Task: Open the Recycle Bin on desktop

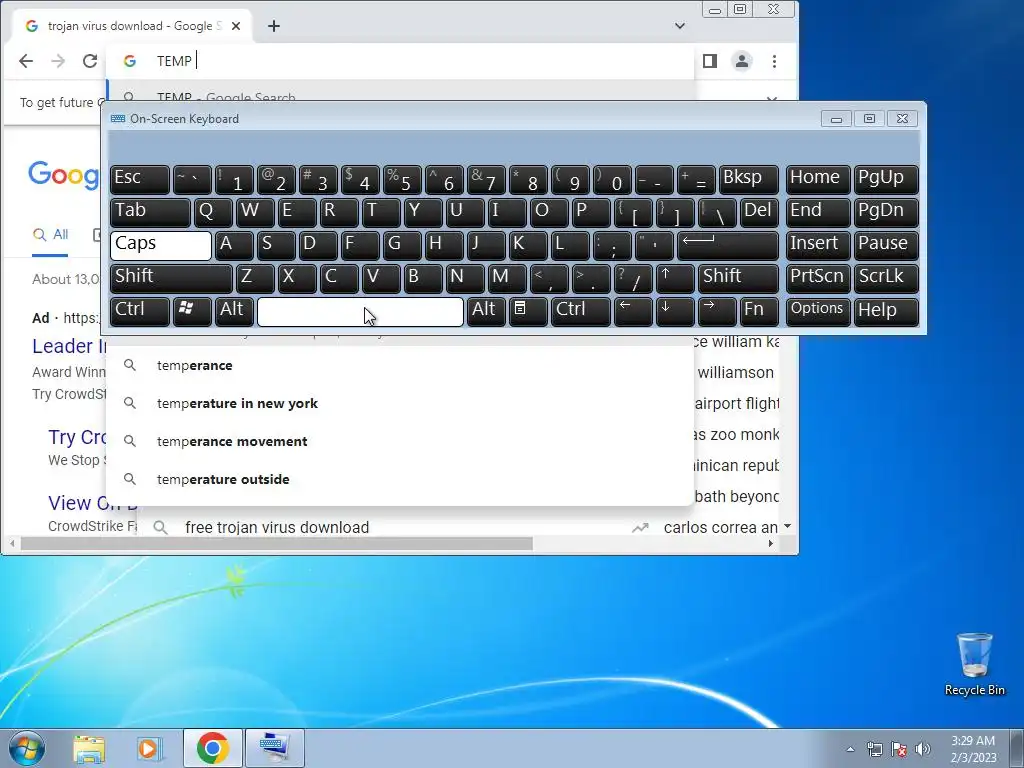Action: click(974, 664)
